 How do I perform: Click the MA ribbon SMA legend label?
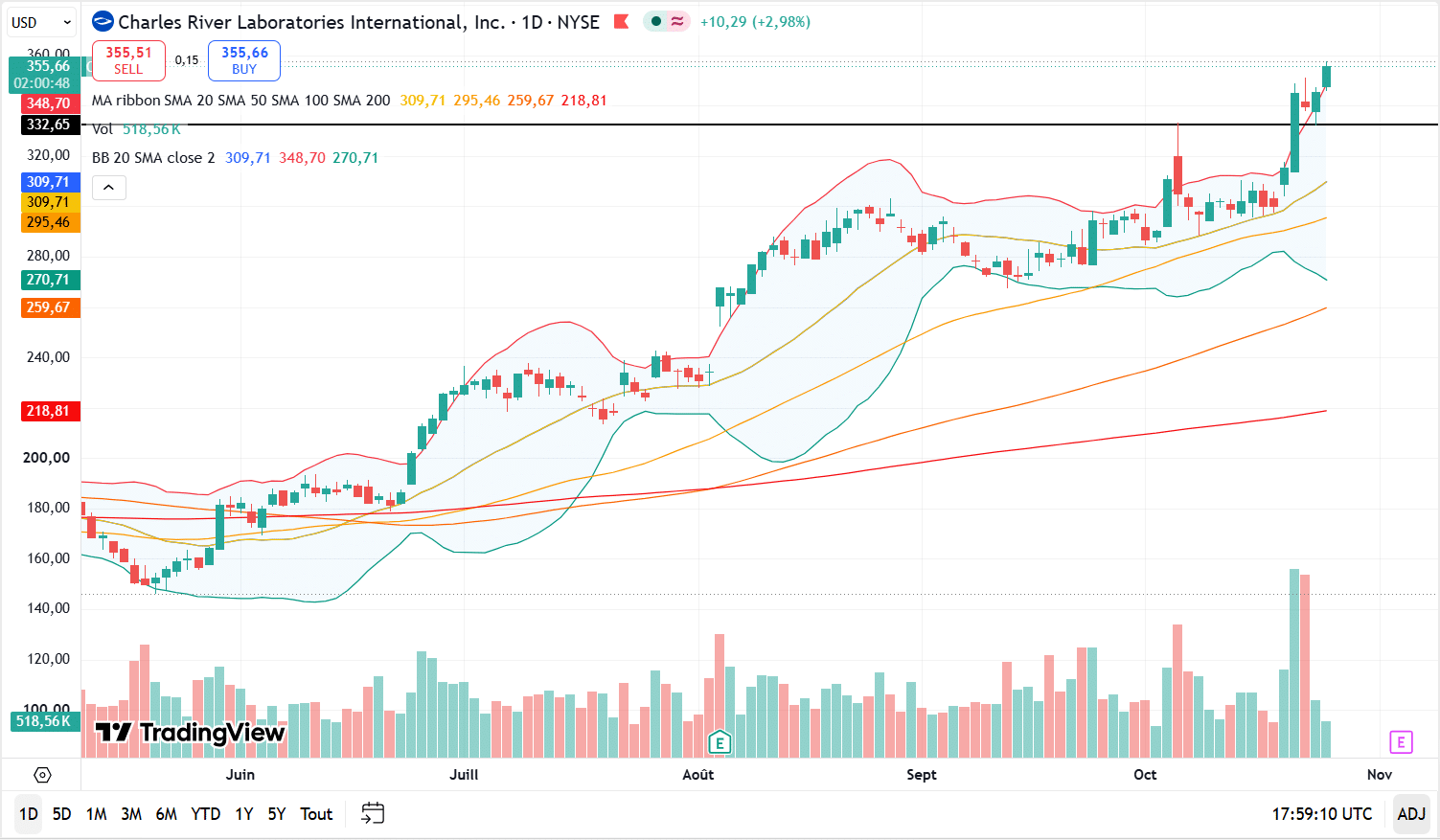tap(241, 101)
